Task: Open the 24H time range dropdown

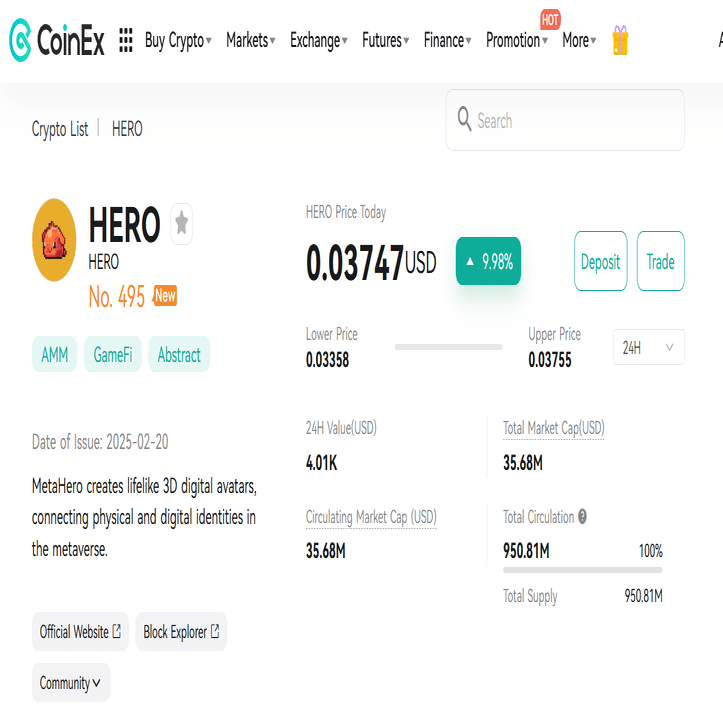Action: [x=648, y=347]
